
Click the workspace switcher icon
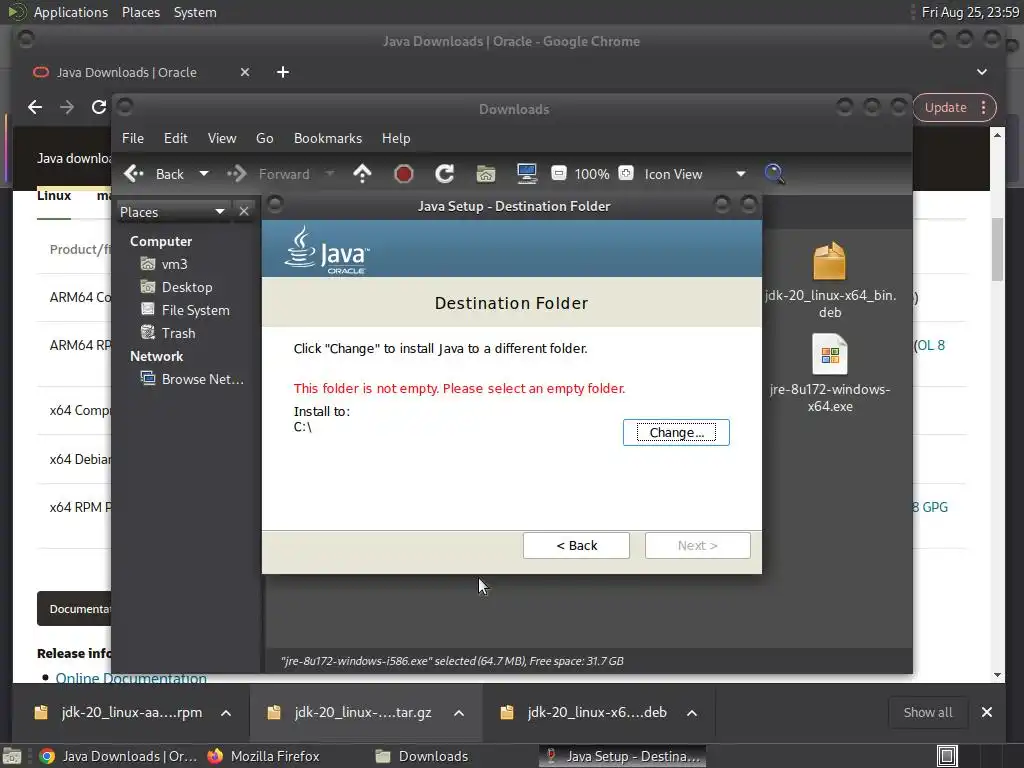click(948, 756)
